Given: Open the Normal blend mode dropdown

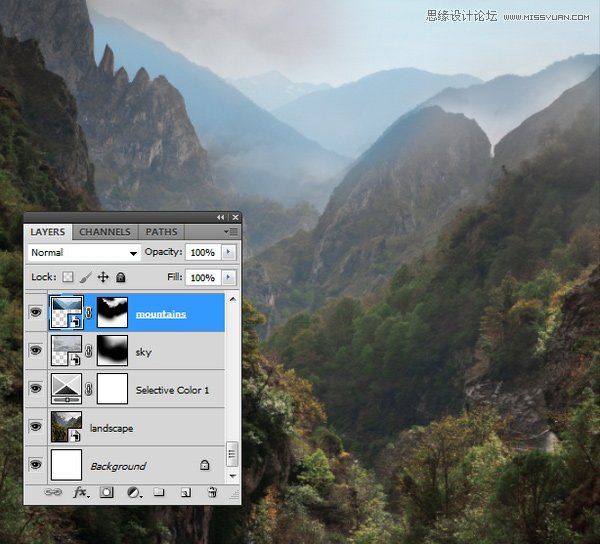Looking at the screenshot, I should coord(84,252).
